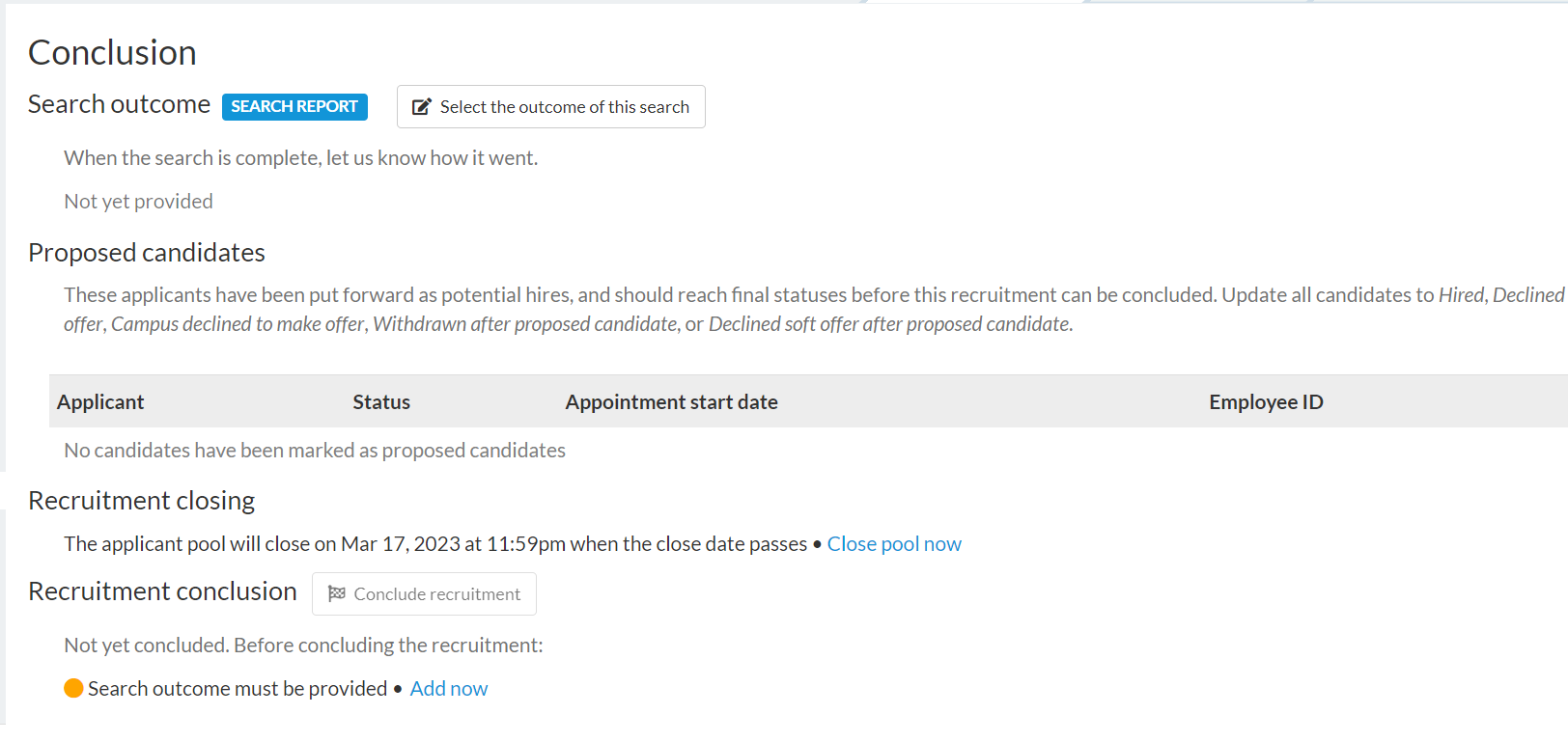Click the Search outcome section heading
The height and width of the screenshot is (742, 1568).
tap(119, 104)
